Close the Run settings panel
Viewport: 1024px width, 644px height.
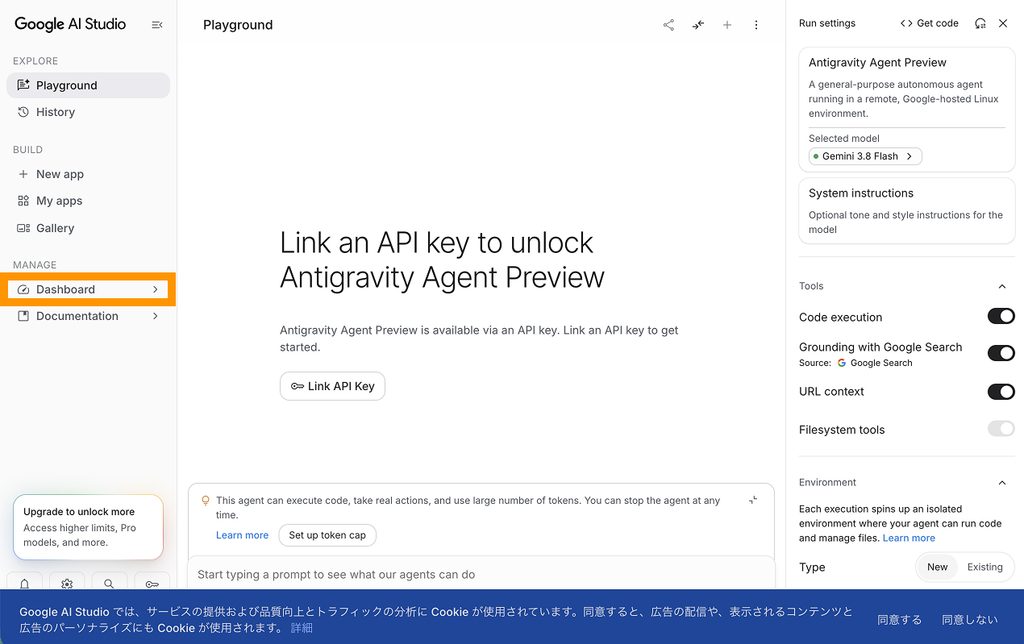pyautogui.click(x=1003, y=24)
